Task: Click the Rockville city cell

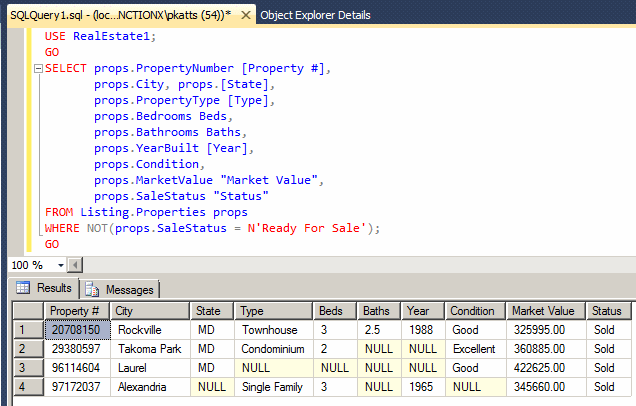Action: click(150, 330)
